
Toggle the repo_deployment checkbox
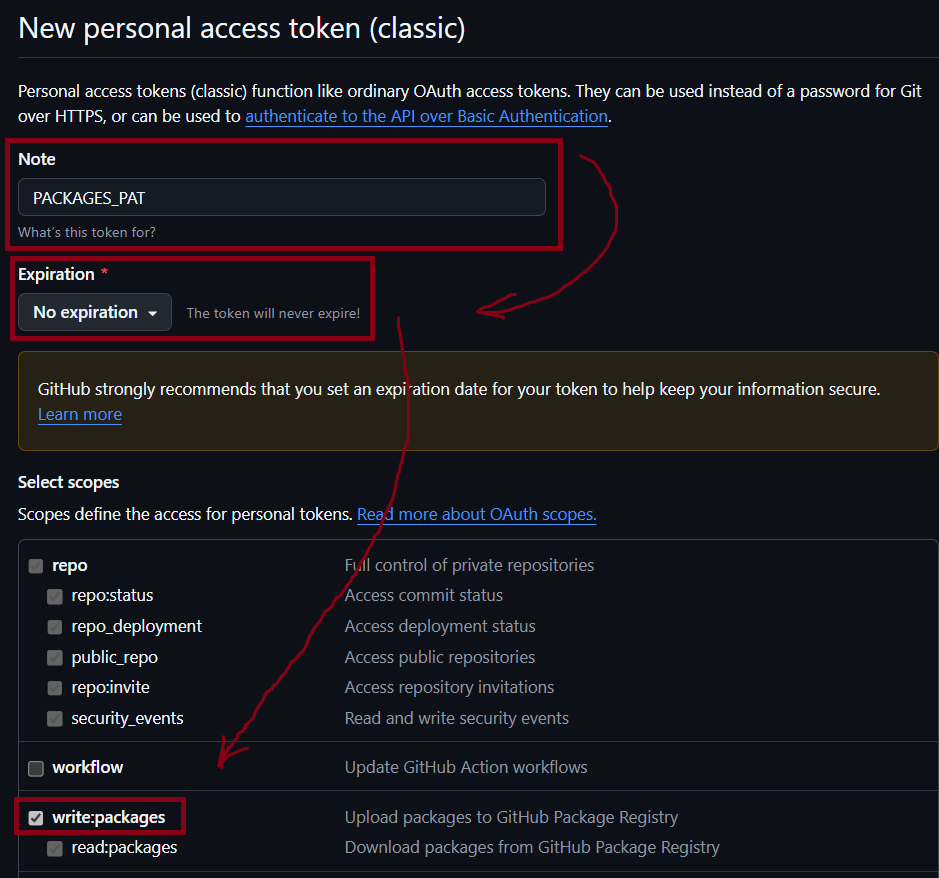tap(55, 627)
